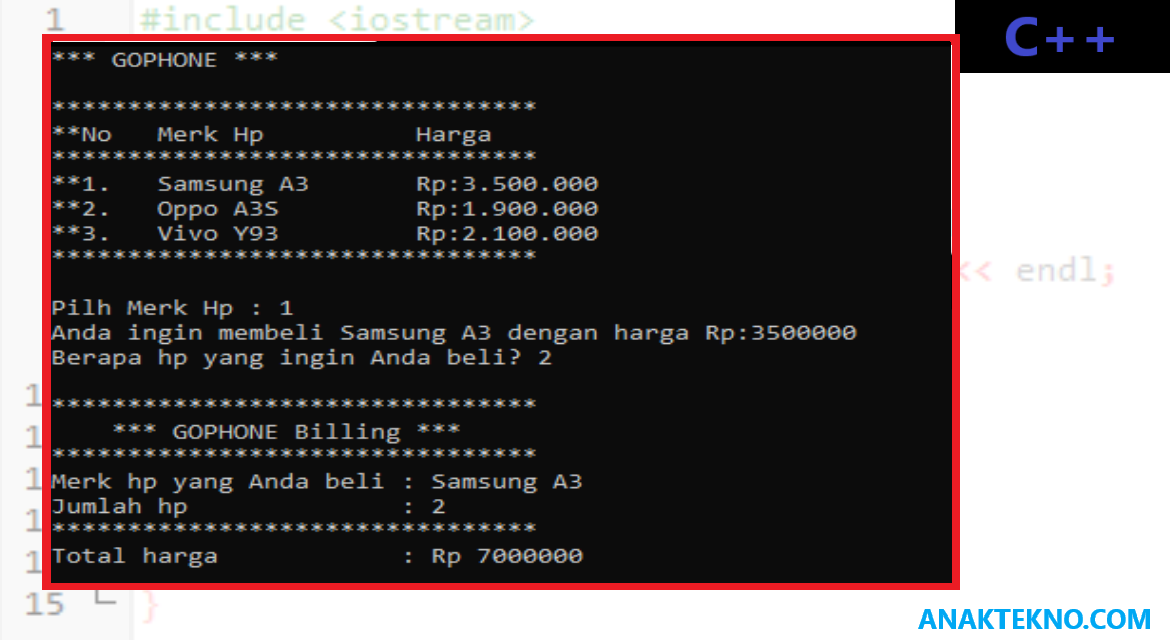1170x640 pixels.
Task: Click the Merk hp yang Anda beli line
Action: pos(316,482)
